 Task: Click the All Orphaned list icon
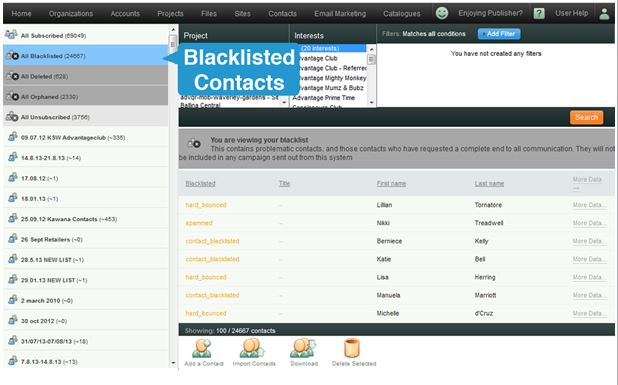pos(12,97)
